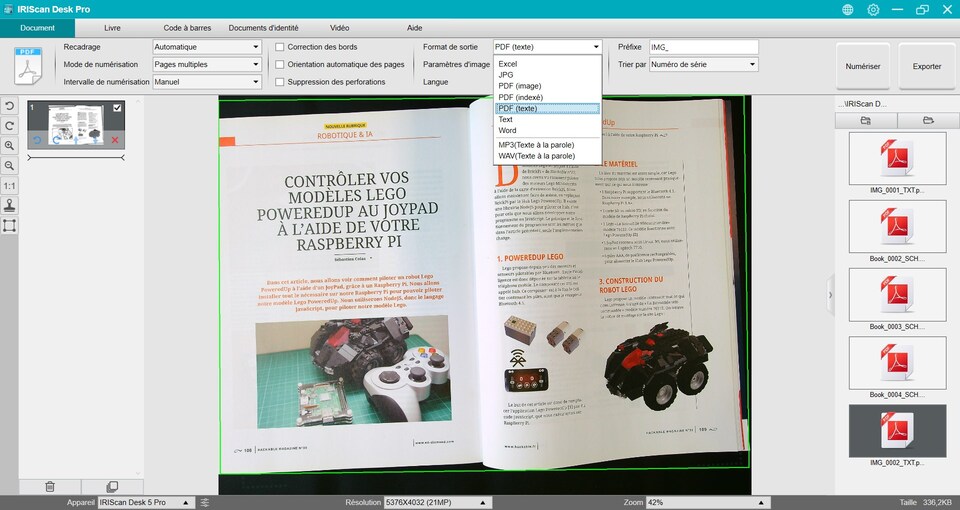Image resolution: width=960 pixels, height=510 pixels.
Task: Rotate thumbnail 1 right with blue arrow
Action: coord(56,140)
